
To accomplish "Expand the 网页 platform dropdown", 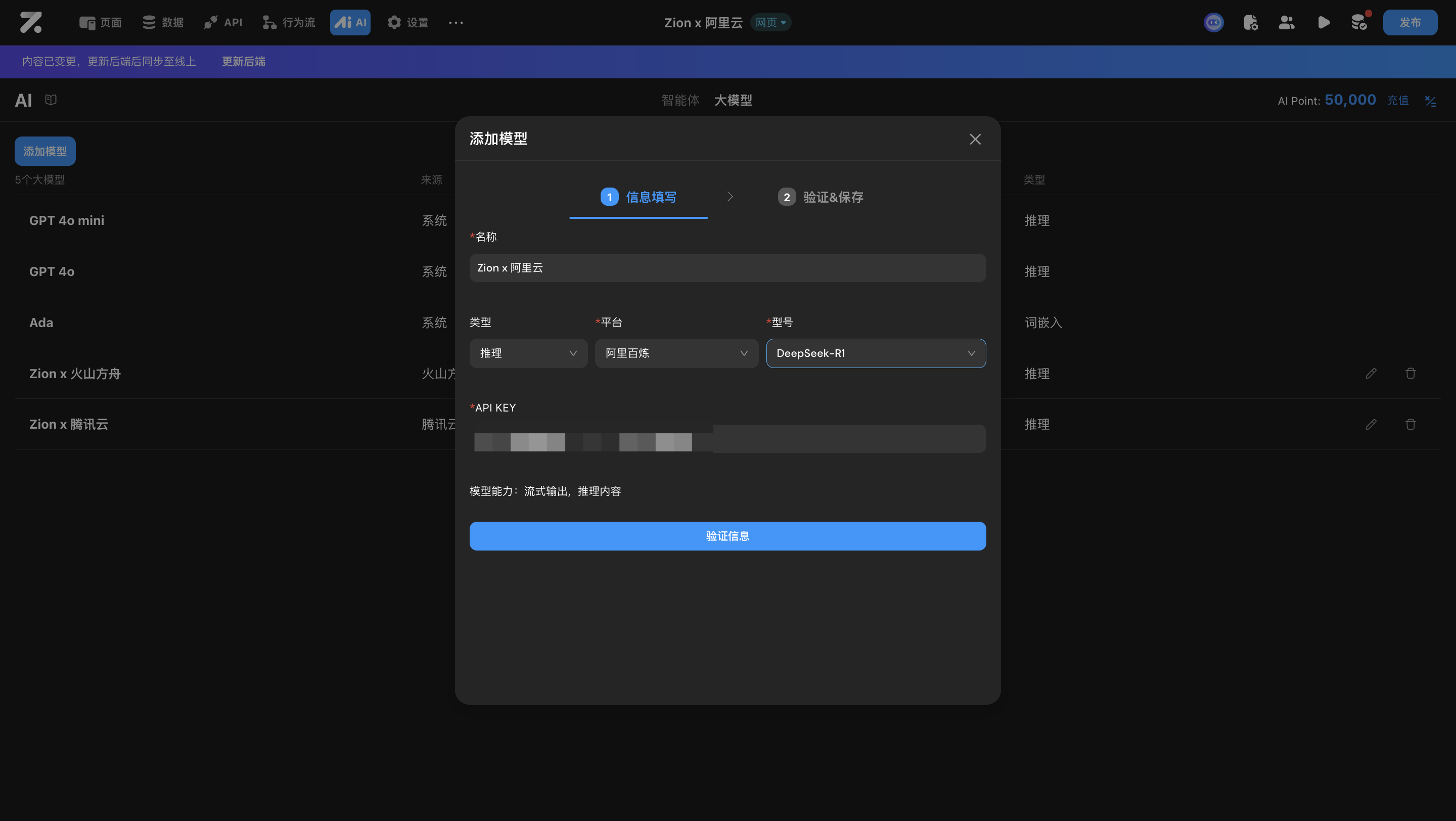I will 770,23.
